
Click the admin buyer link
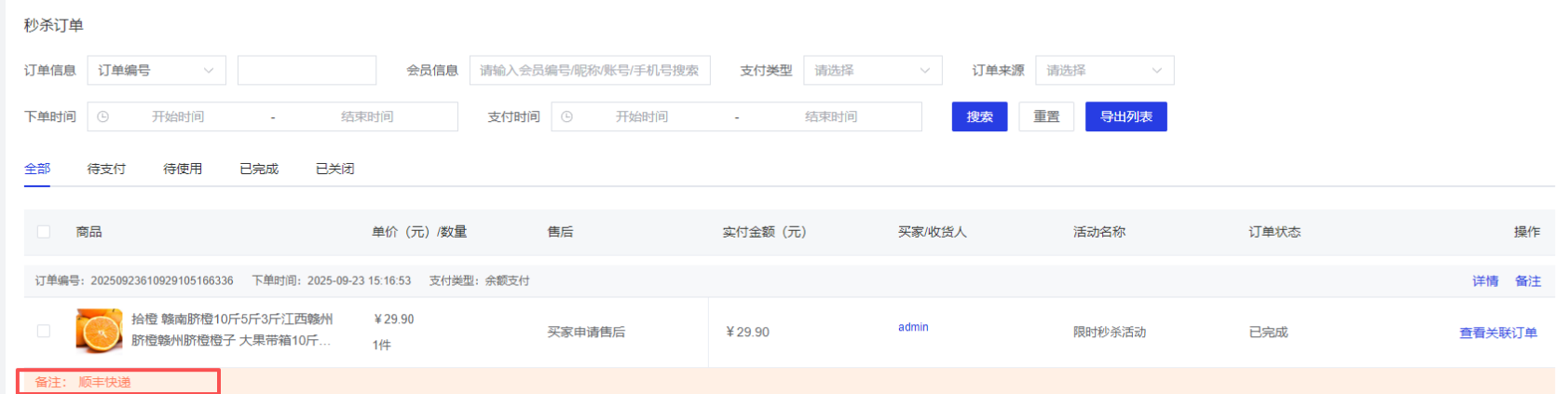pyautogui.click(x=913, y=327)
